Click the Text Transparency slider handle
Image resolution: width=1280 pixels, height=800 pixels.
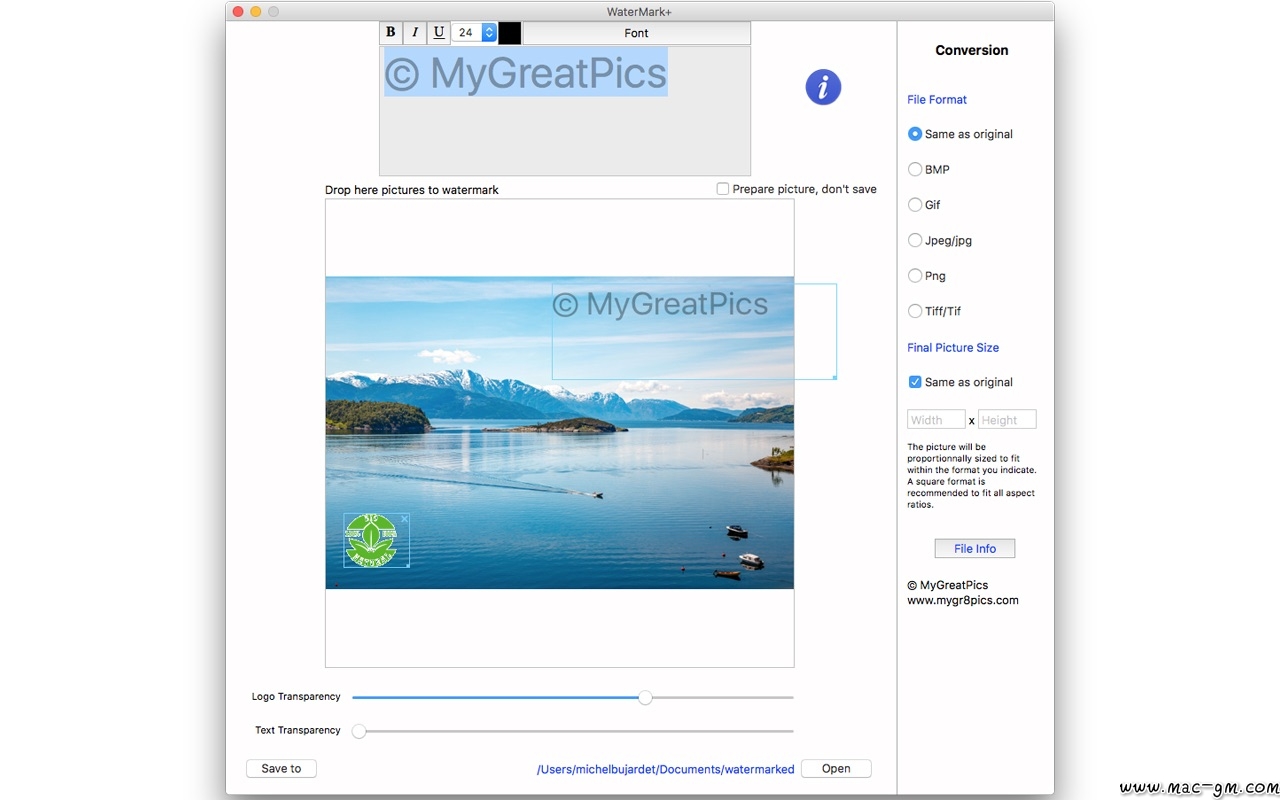click(359, 731)
